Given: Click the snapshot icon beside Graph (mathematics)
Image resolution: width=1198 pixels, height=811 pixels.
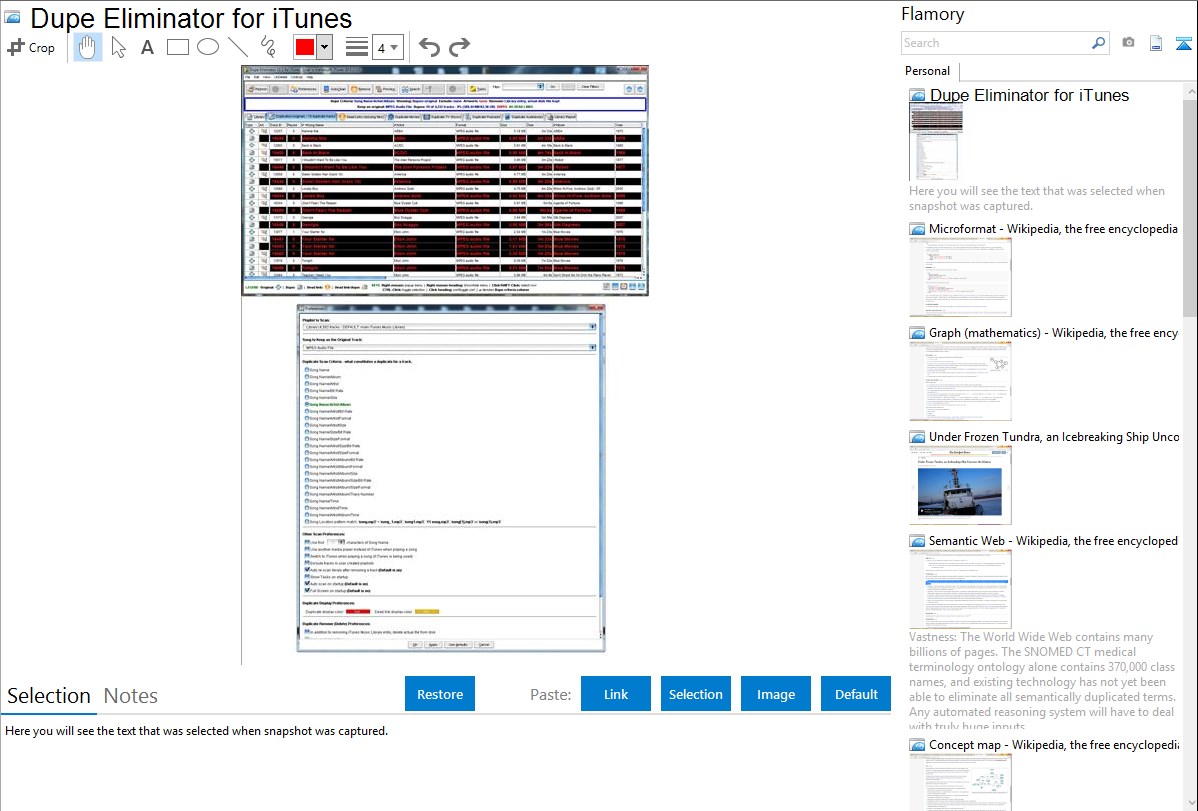Looking at the screenshot, I should (917, 333).
